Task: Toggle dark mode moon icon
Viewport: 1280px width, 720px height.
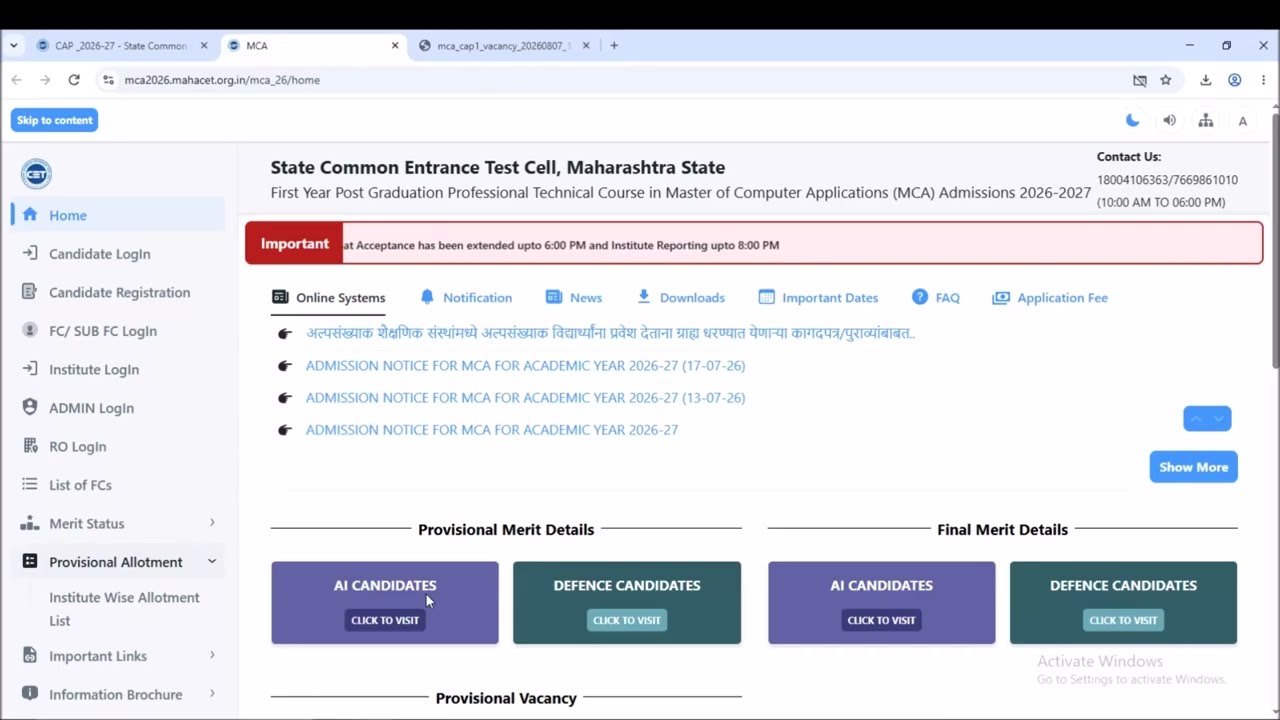Action: [1132, 120]
